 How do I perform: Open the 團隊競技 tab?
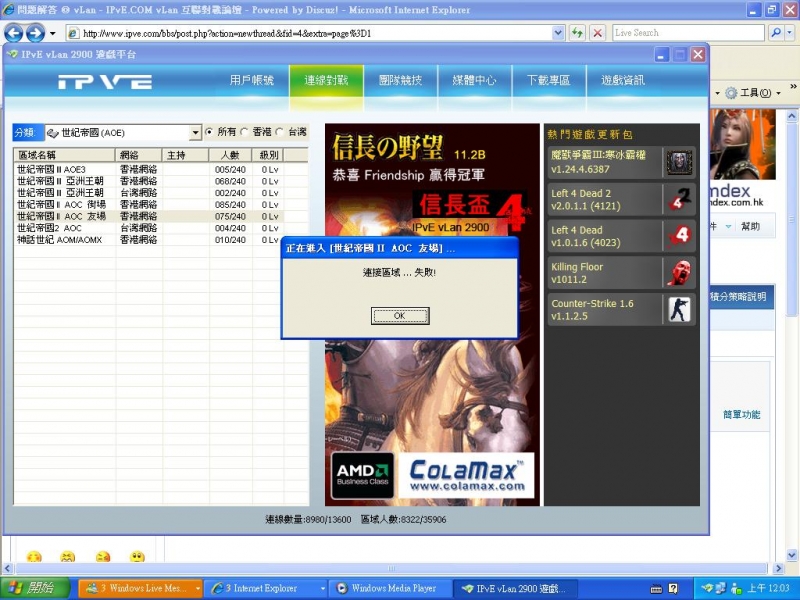tap(401, 80)
